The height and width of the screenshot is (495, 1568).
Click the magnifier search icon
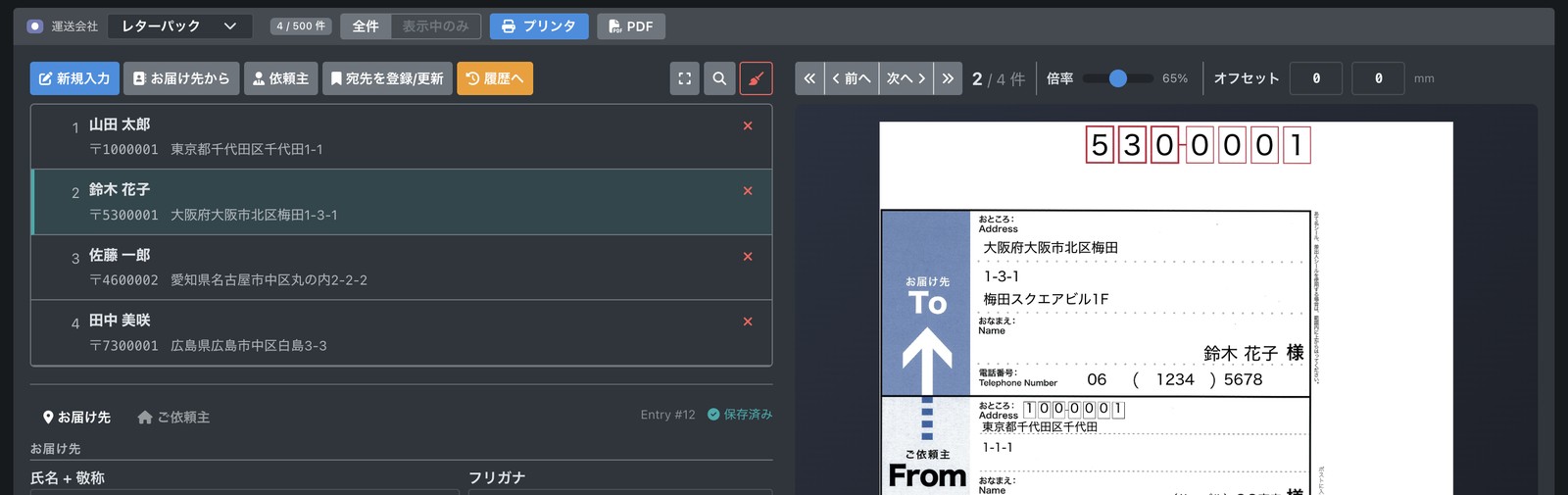[719, 78]
